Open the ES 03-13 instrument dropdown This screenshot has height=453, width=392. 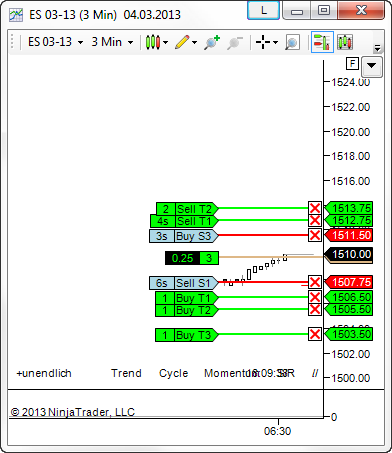point(56,42)
